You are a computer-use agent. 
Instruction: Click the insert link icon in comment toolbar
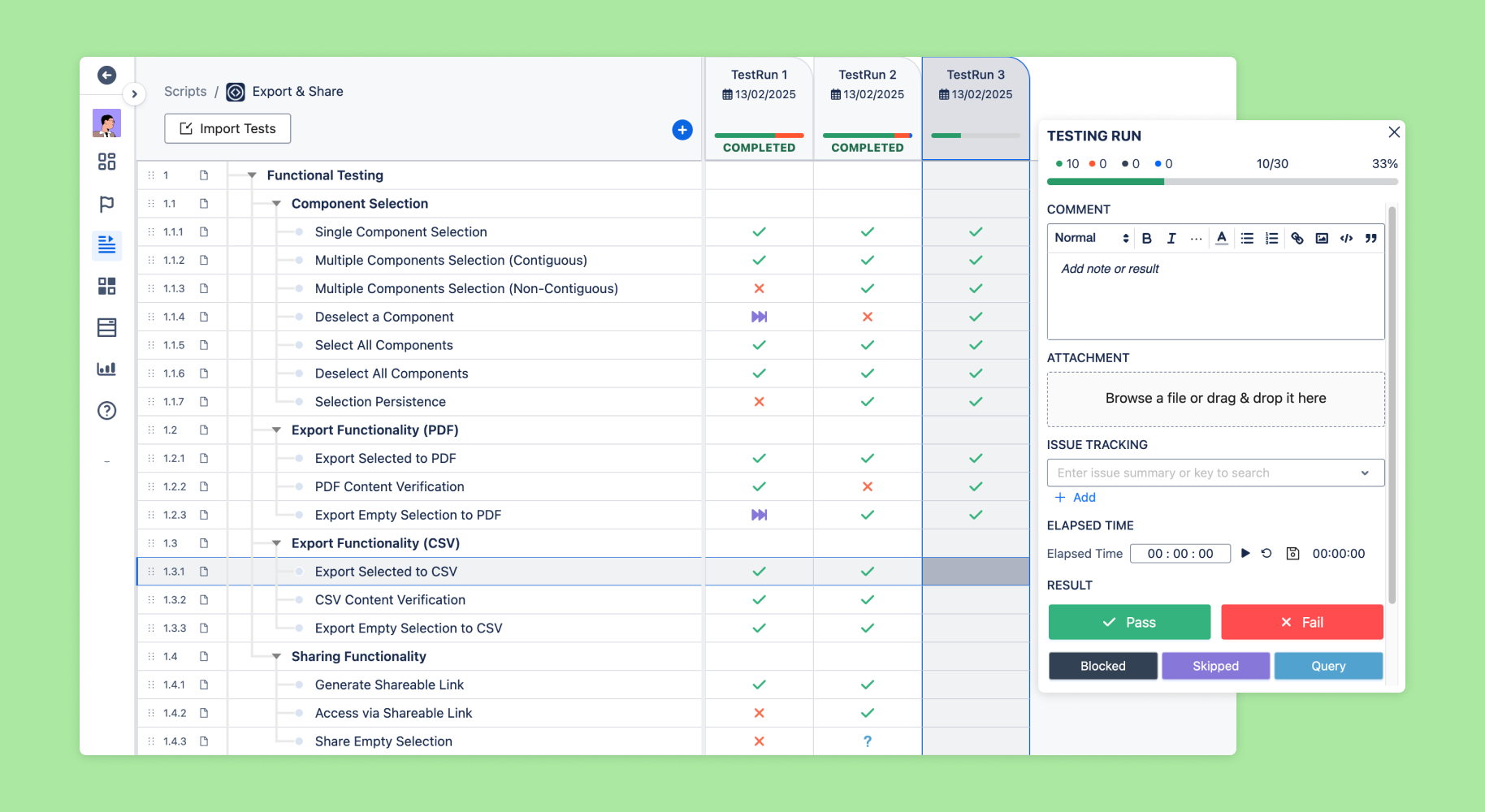point(1297,238)
